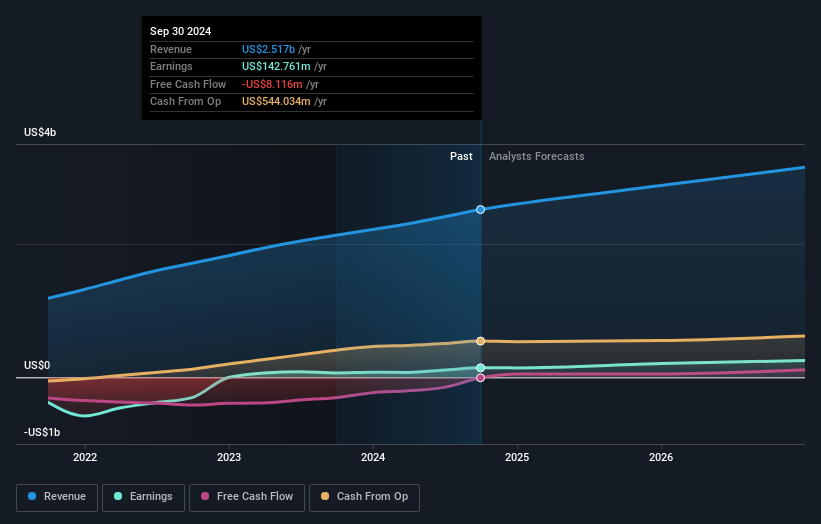Toggle the Revenue legend button
The image size is (821, 524).
[57, 497]
